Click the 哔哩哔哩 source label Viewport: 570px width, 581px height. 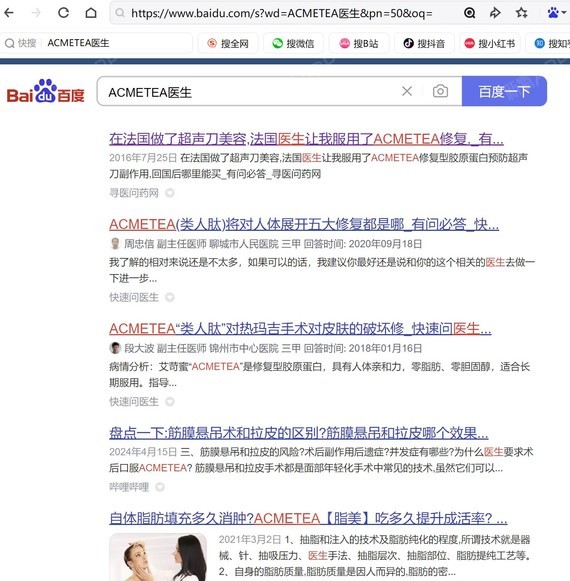click(x=129, y=487)
